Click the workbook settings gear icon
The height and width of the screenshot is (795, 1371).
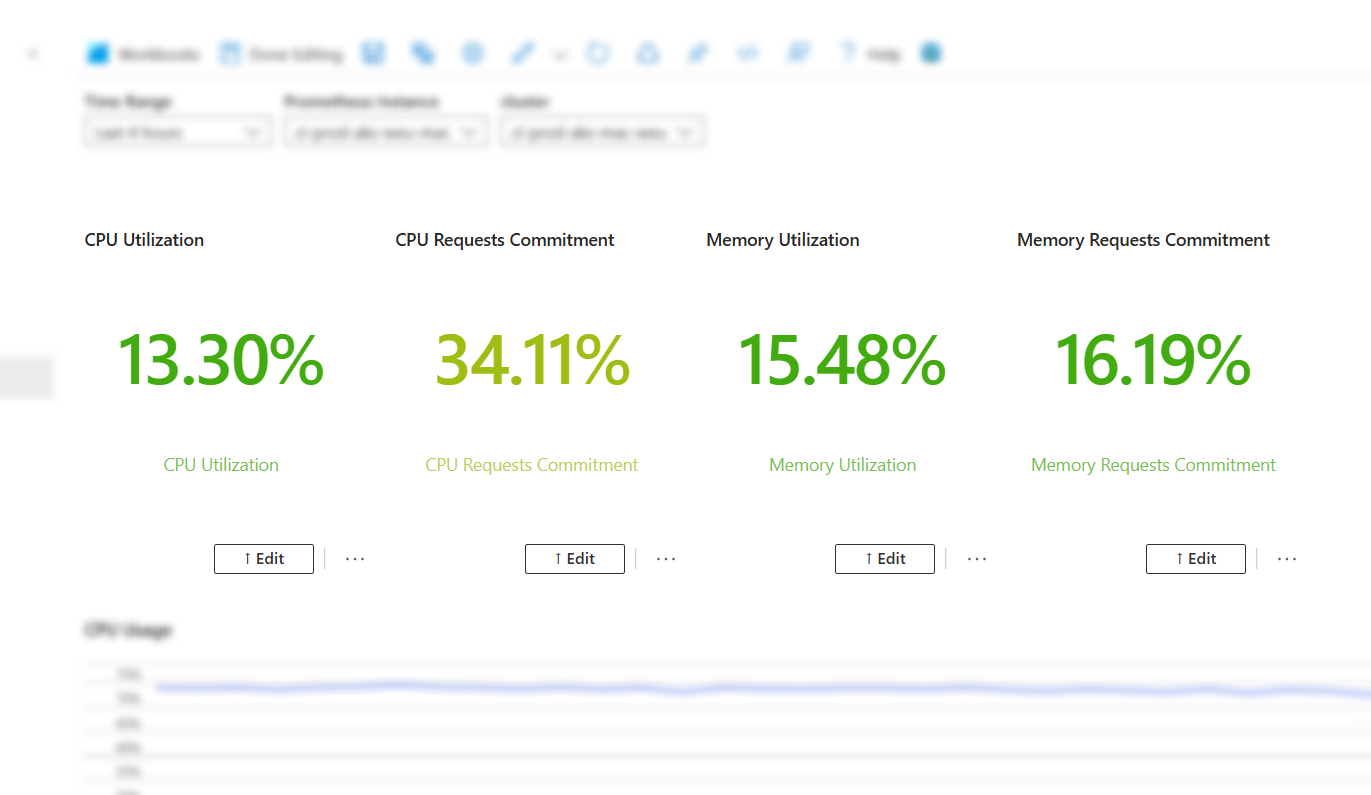(x=473, y=53)
